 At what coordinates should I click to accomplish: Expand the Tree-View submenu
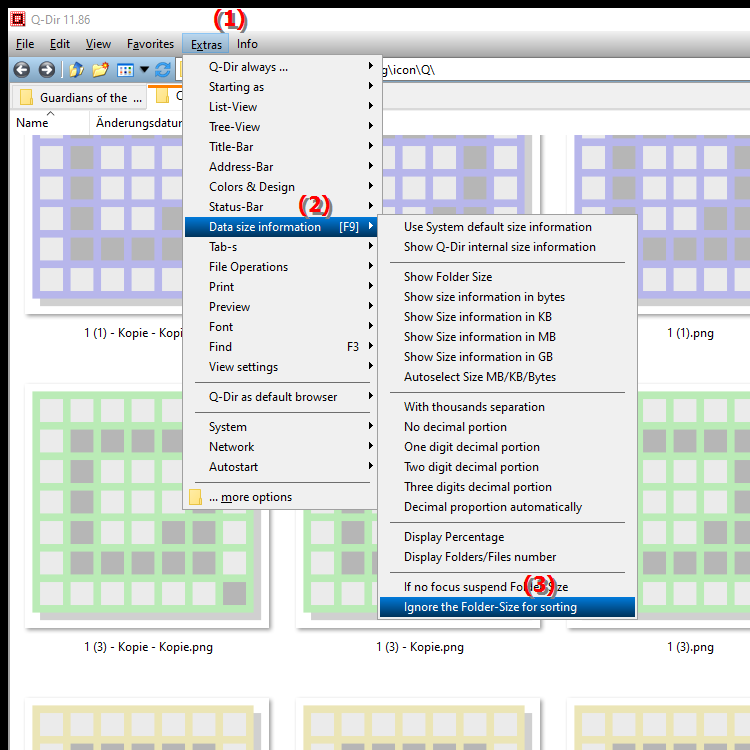(281, 127)
